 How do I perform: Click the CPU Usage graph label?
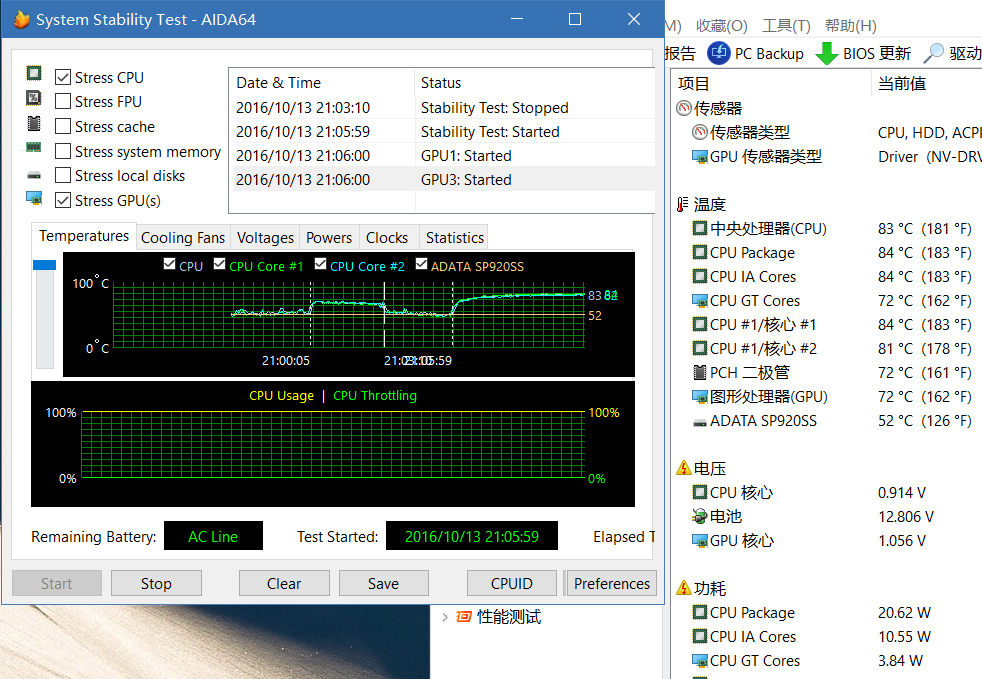point(281,396)
